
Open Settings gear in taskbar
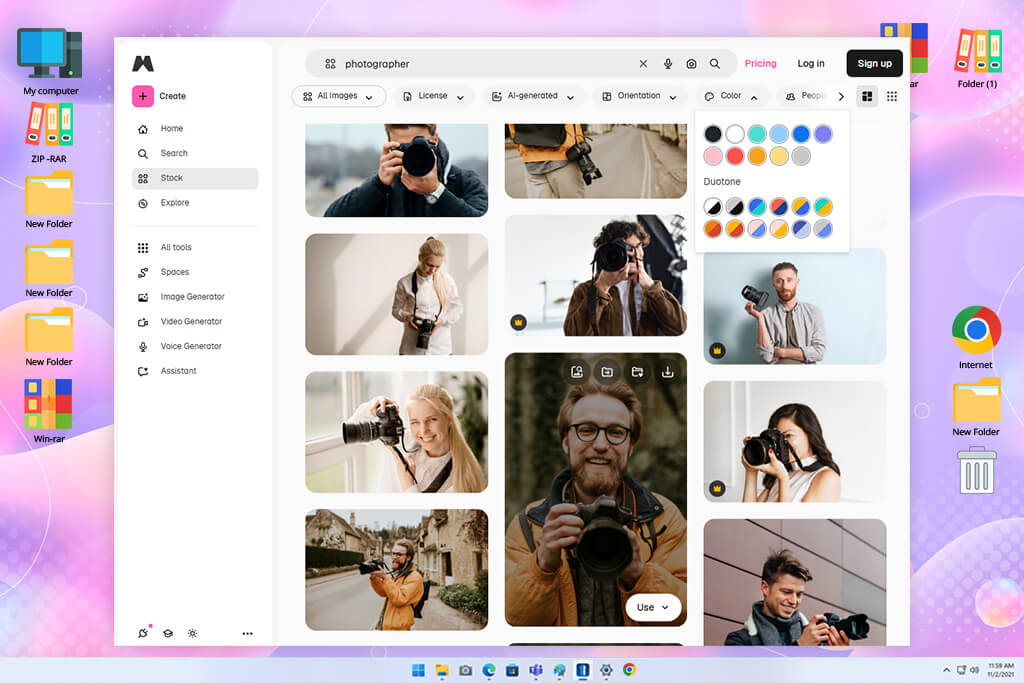606,670
